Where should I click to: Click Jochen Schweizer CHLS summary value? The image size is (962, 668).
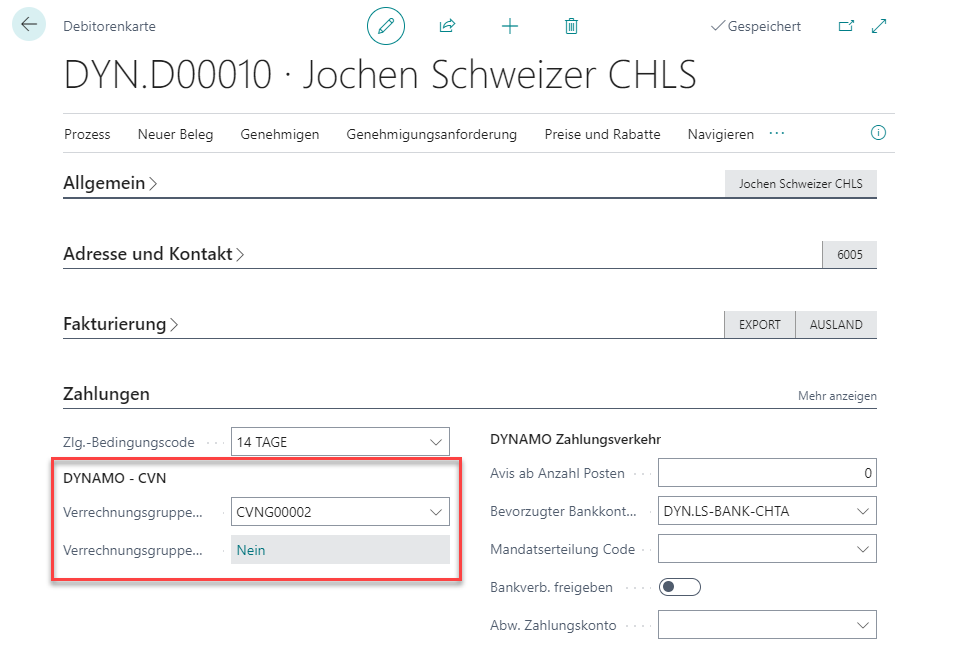(x=801, y=184)
